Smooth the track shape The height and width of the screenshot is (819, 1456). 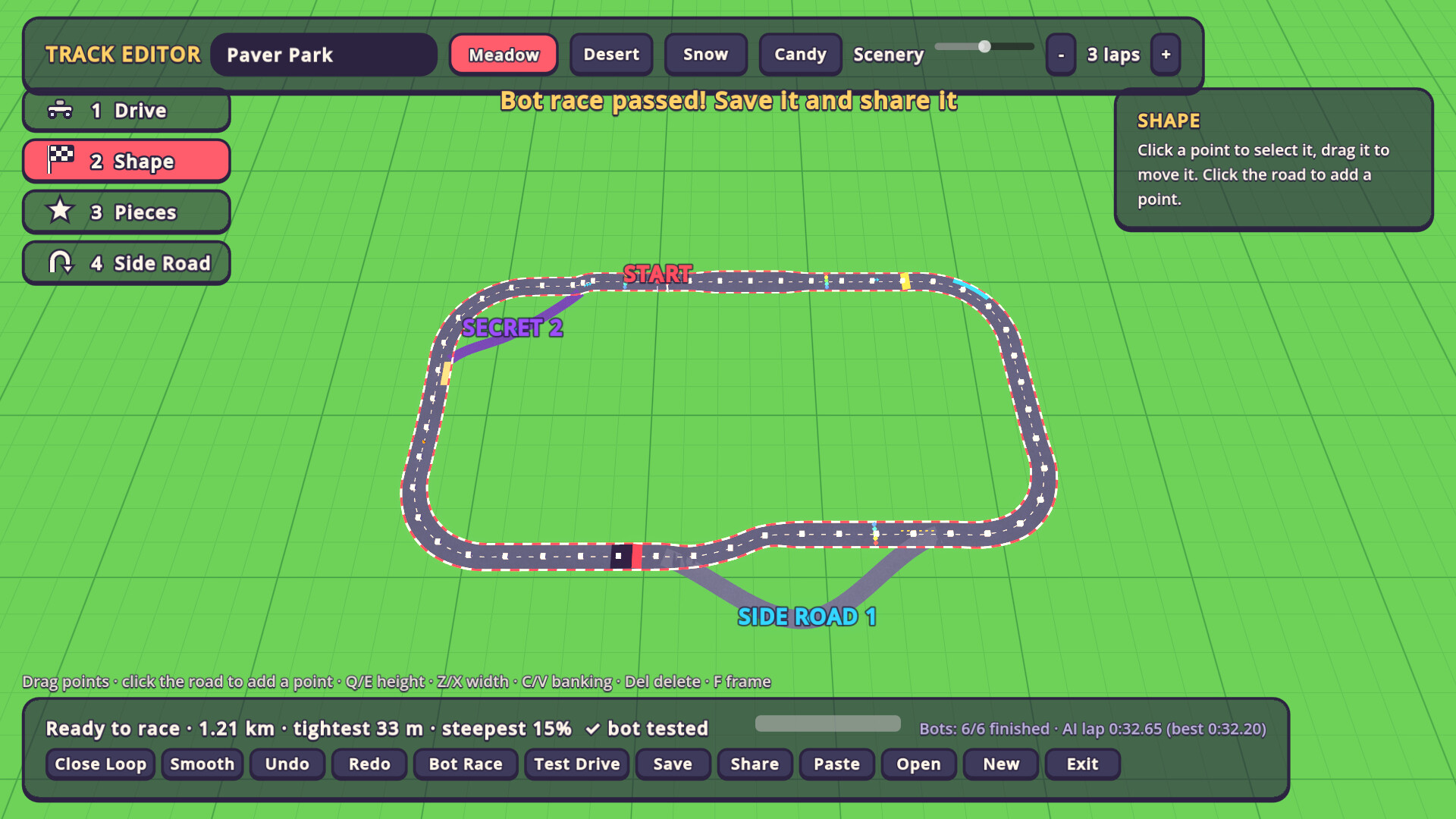pyautogui.click(x=202, y=764)
